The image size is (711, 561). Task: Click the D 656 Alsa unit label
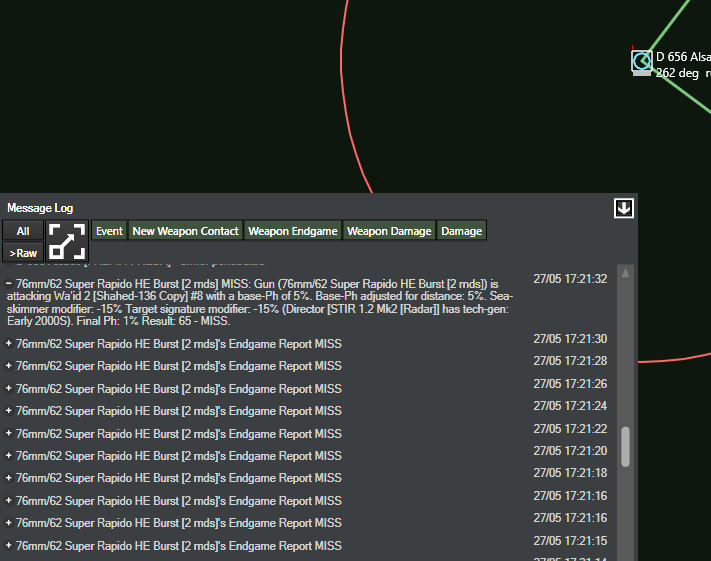(x=683, y=57)
